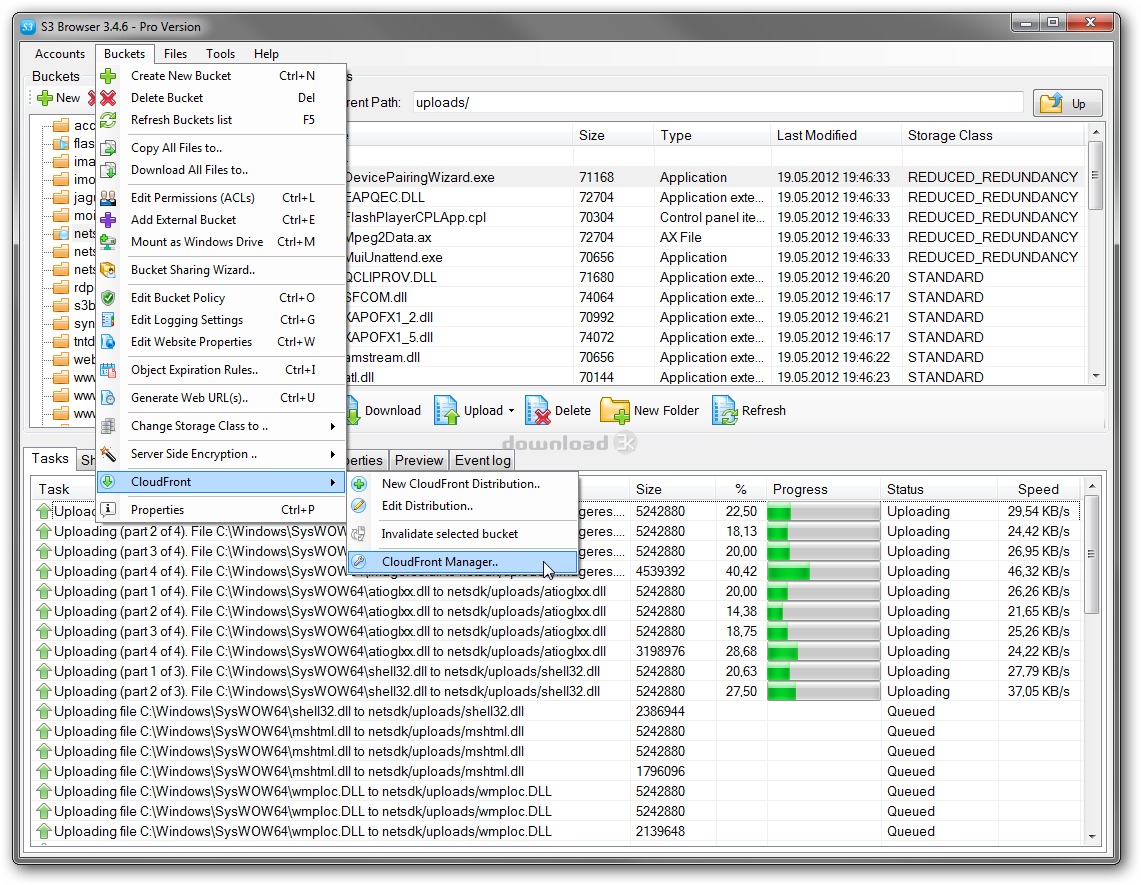The image size is (1141, 885).
Task: Click the shell32.dll upload progress bar
Action: coord(822,671)
